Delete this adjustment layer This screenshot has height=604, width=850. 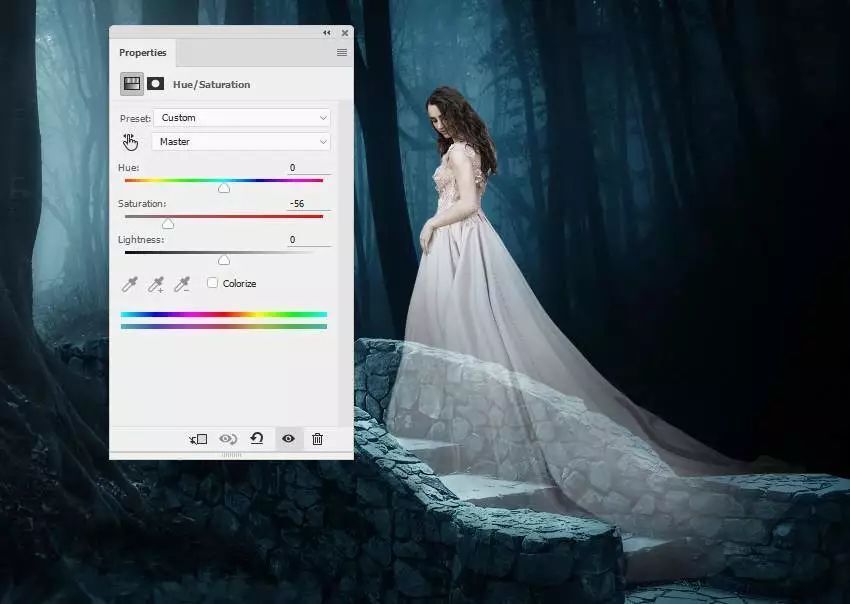click(318, 439)
